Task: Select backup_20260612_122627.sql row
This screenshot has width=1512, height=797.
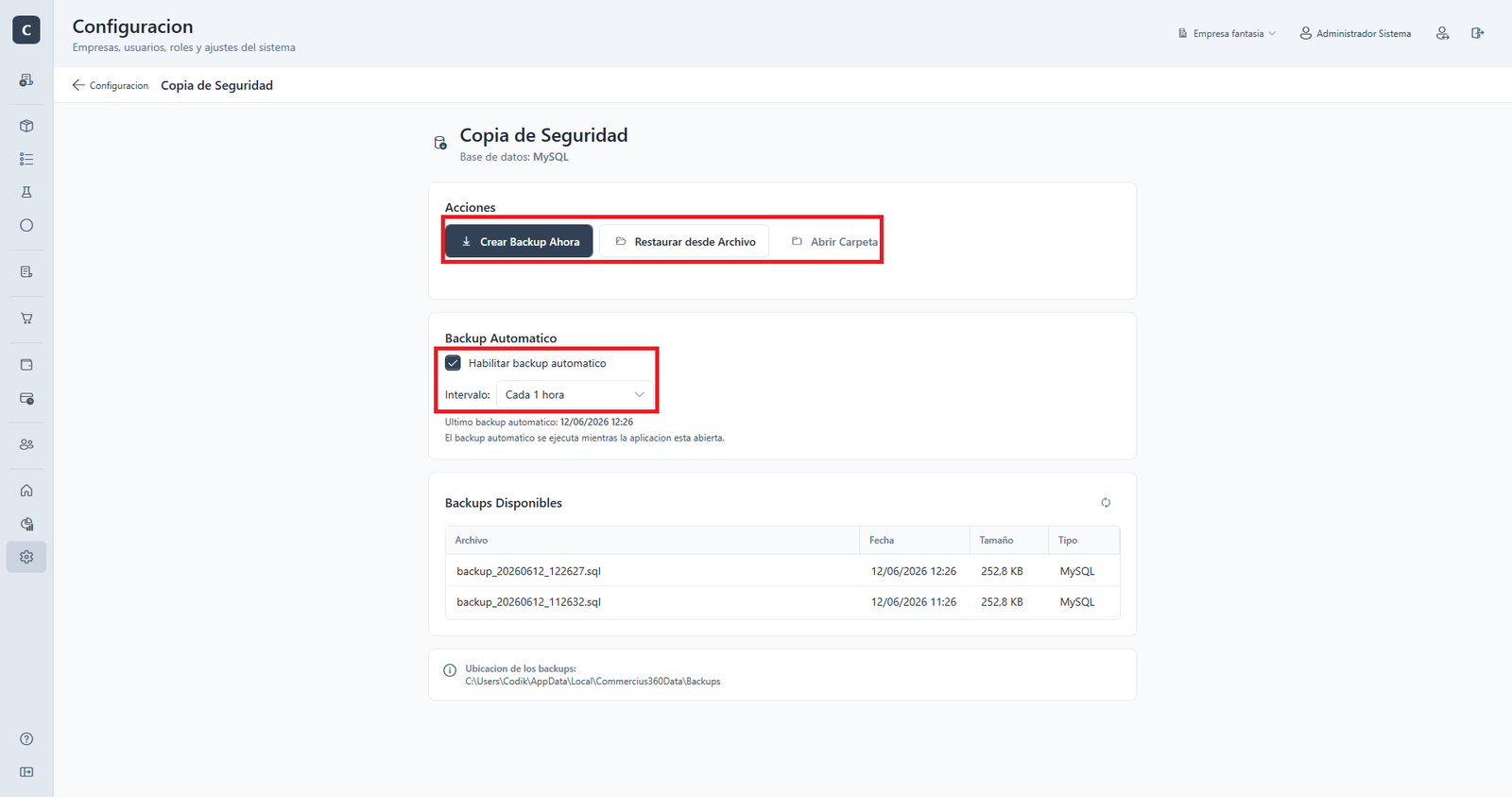Action: pos(782,571)
